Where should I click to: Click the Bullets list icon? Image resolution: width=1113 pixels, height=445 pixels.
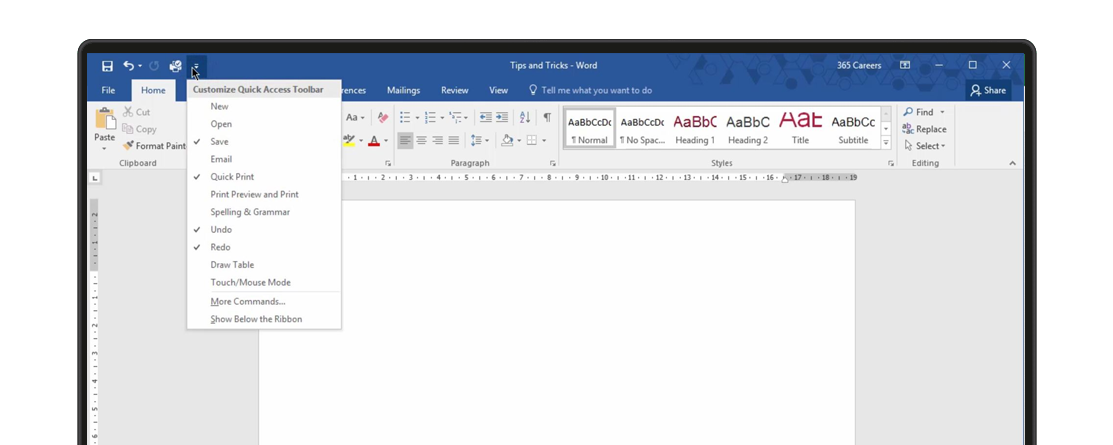click(x=405, y=117)
